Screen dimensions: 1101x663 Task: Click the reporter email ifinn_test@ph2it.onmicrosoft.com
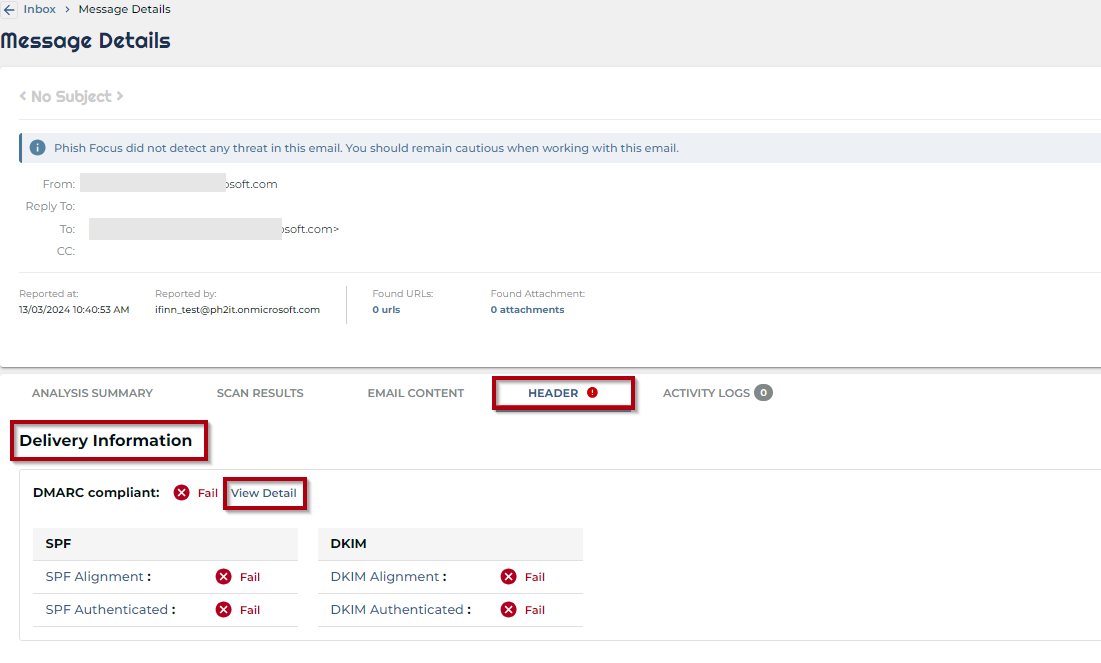[x=237, y=310]
